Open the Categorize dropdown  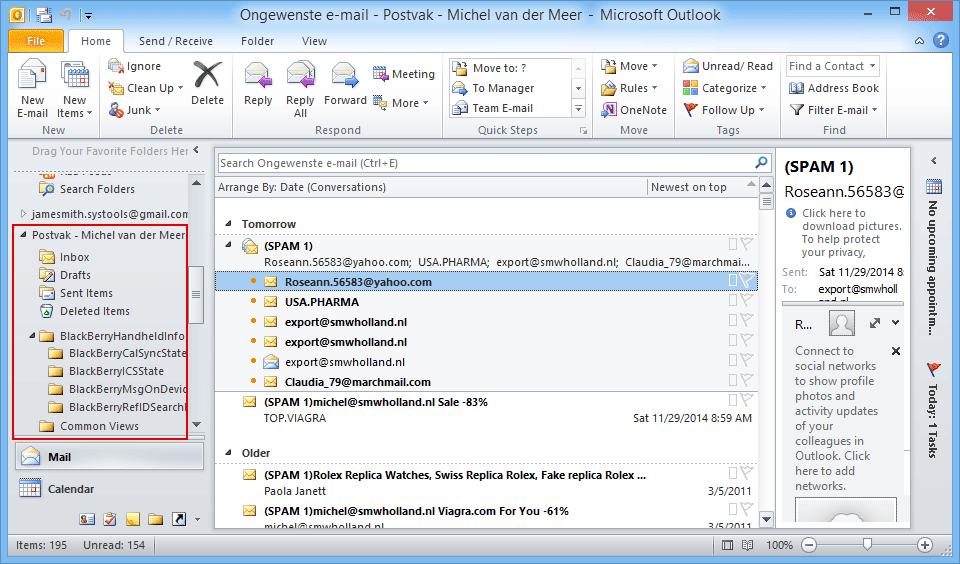click(x=725, y=88)
